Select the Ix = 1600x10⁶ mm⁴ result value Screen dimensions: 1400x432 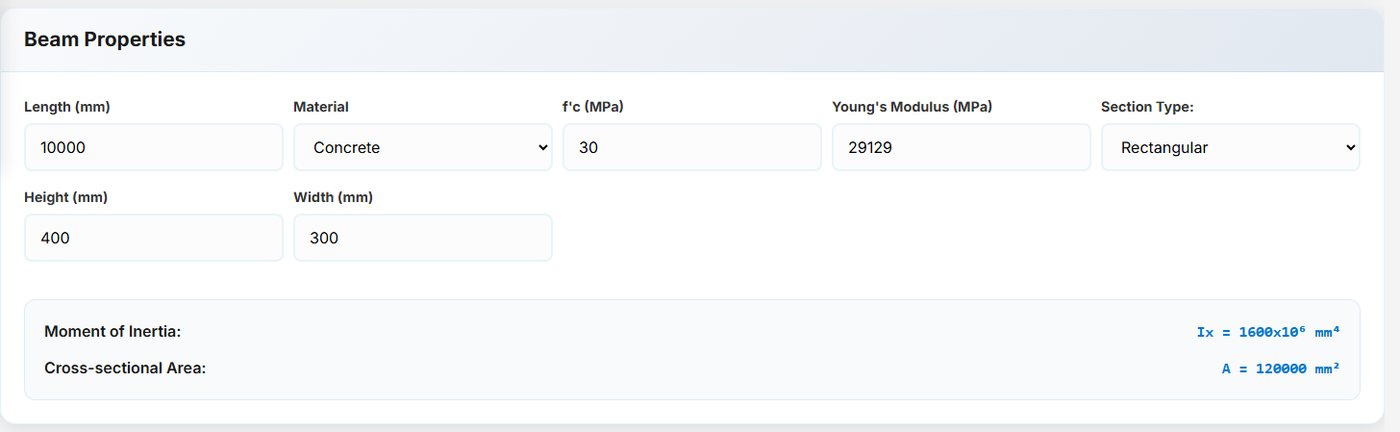[1268, 332]
